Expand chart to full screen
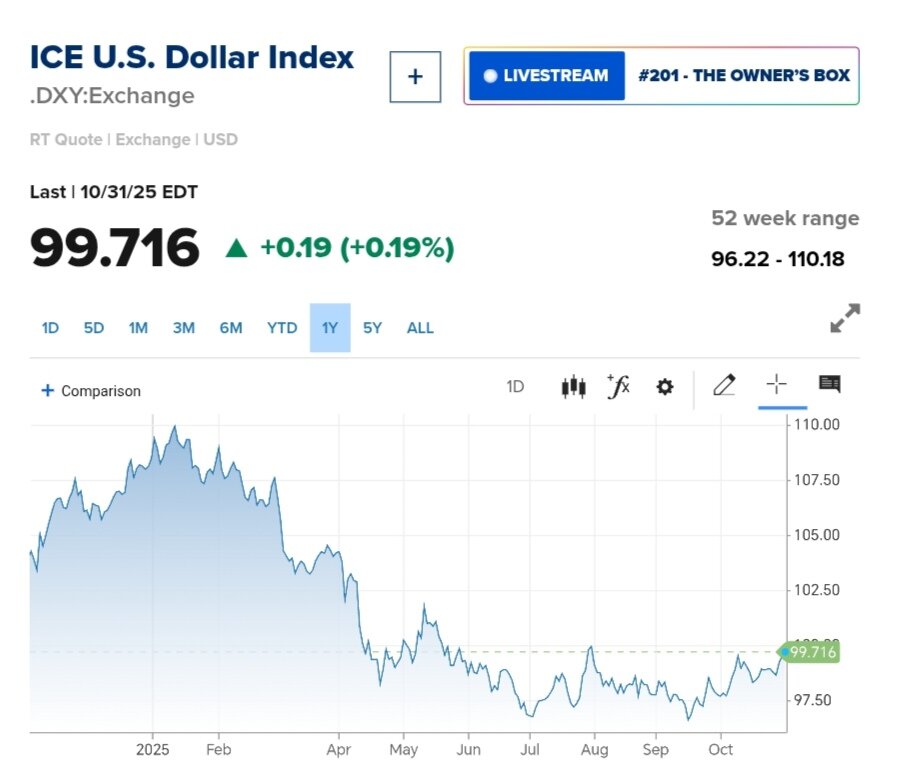This screenshot has width=900, height=762. click(x=845, y=319)
